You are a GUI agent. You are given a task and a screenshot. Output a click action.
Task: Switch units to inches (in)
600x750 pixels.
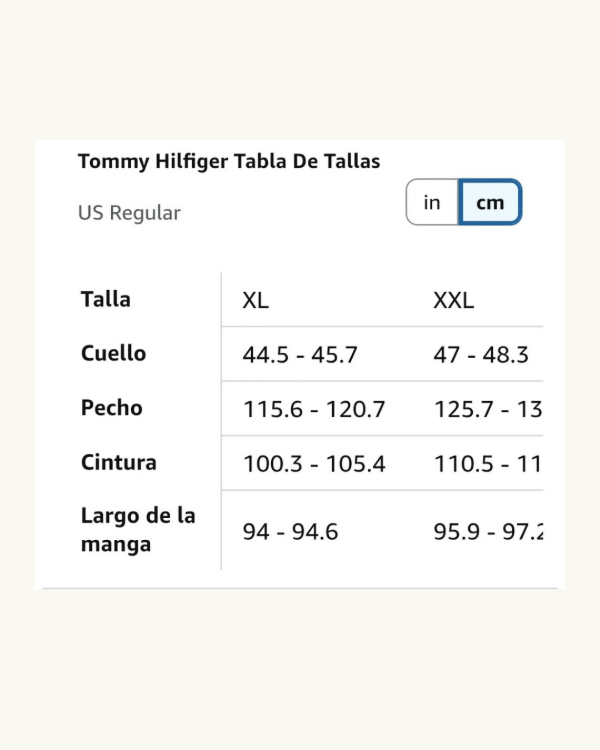click(432, 203)
